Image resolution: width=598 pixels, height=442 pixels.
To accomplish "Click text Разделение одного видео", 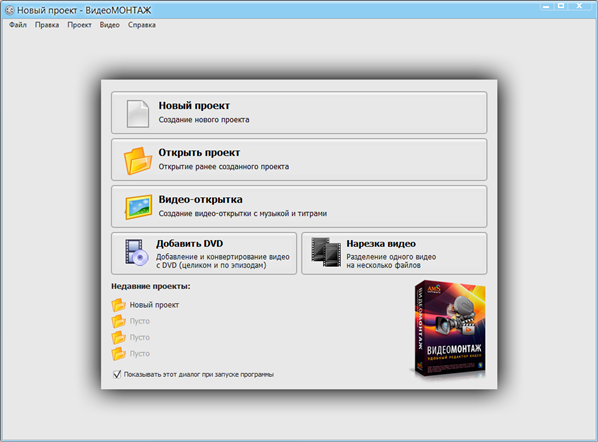I will (391, 257).
